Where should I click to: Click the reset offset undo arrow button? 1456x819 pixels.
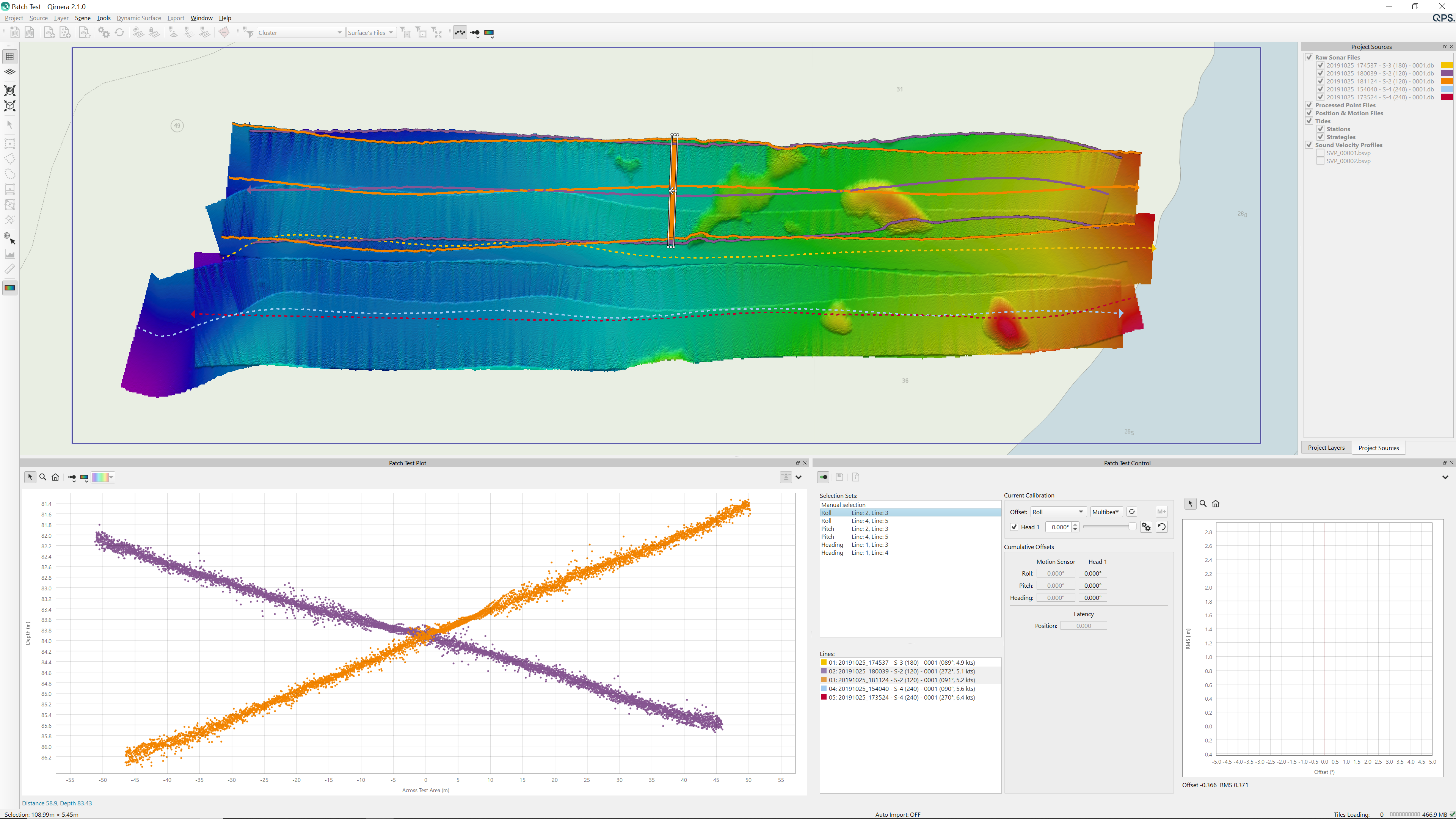[x=1161, y=527]
